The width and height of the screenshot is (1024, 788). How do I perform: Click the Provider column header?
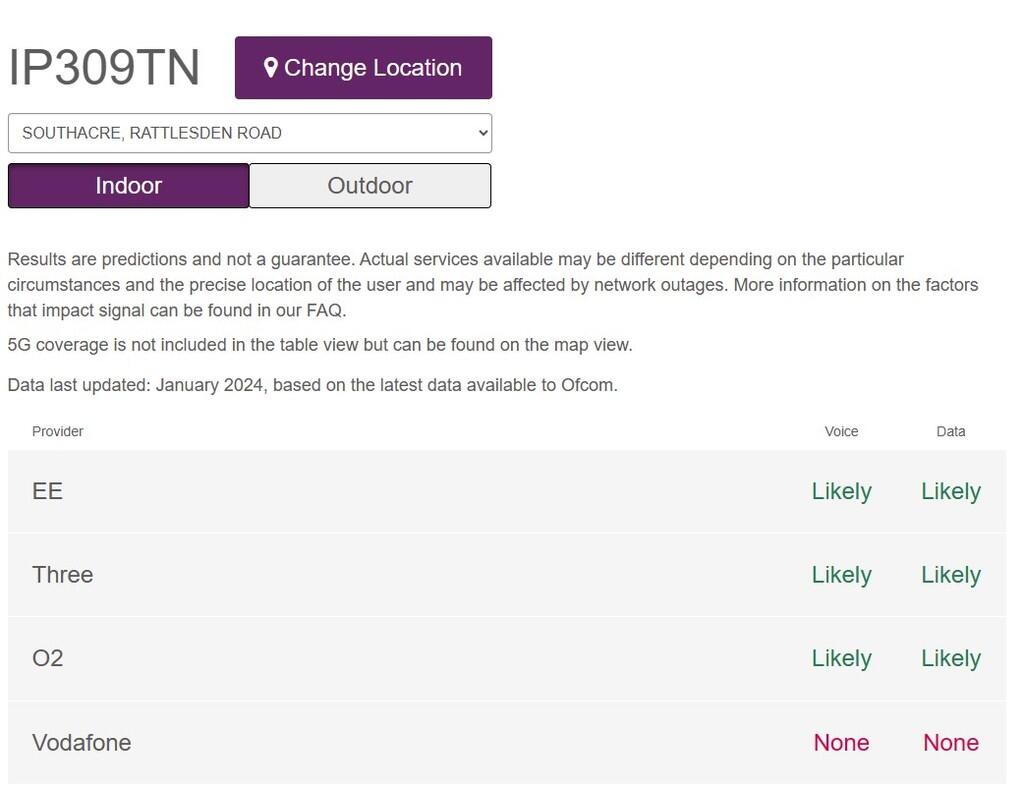[58, 431]
